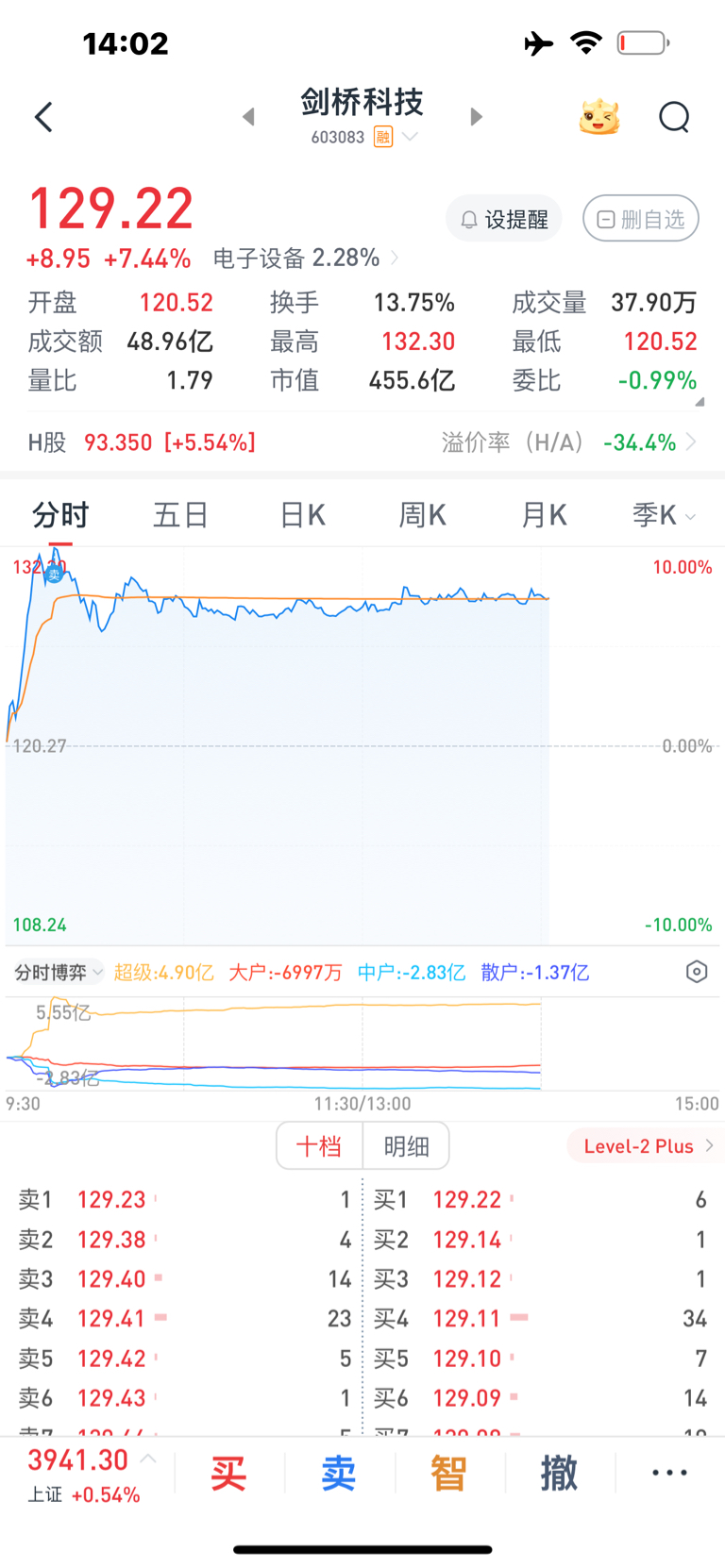The image size is (725, 1568).
Task: Open the cat mascot assistant icon
Action: tap(599, 118)
